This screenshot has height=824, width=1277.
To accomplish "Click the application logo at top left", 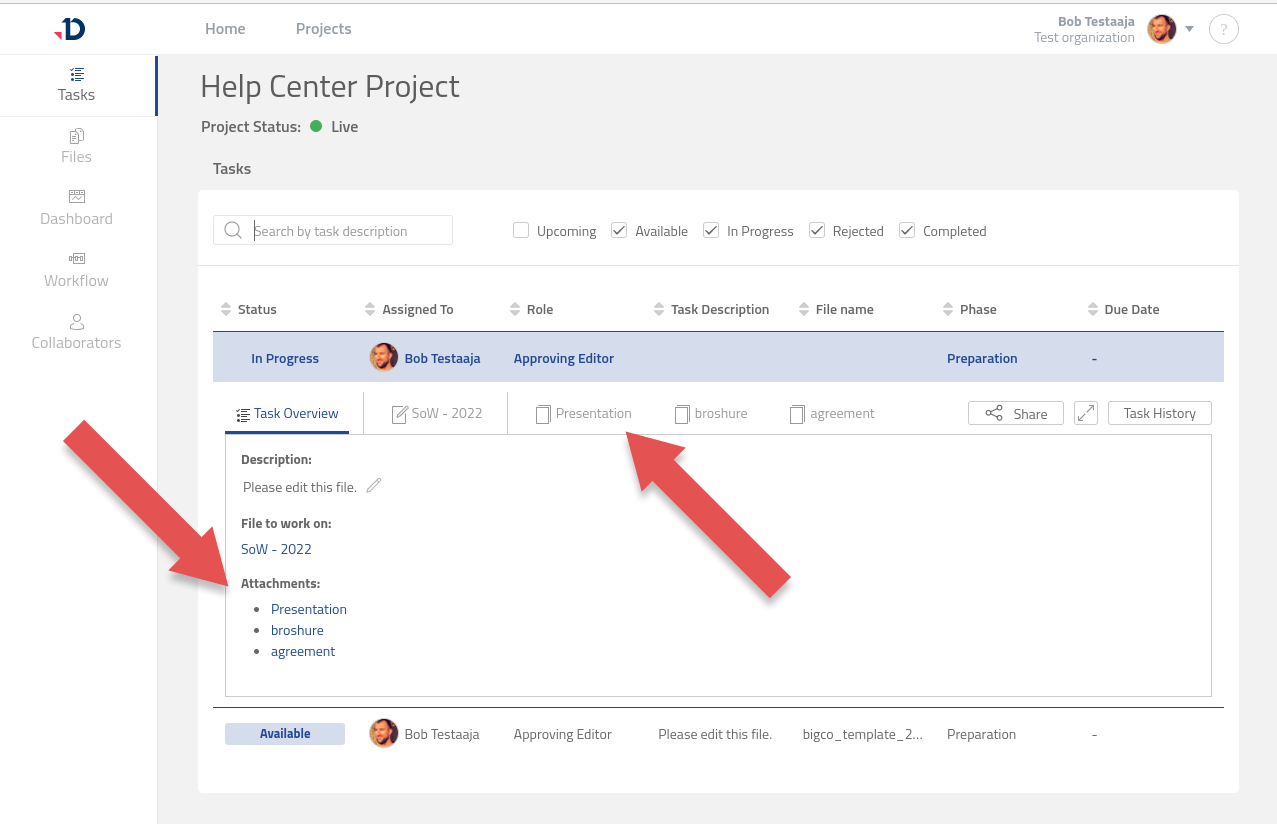I will 70,29.
